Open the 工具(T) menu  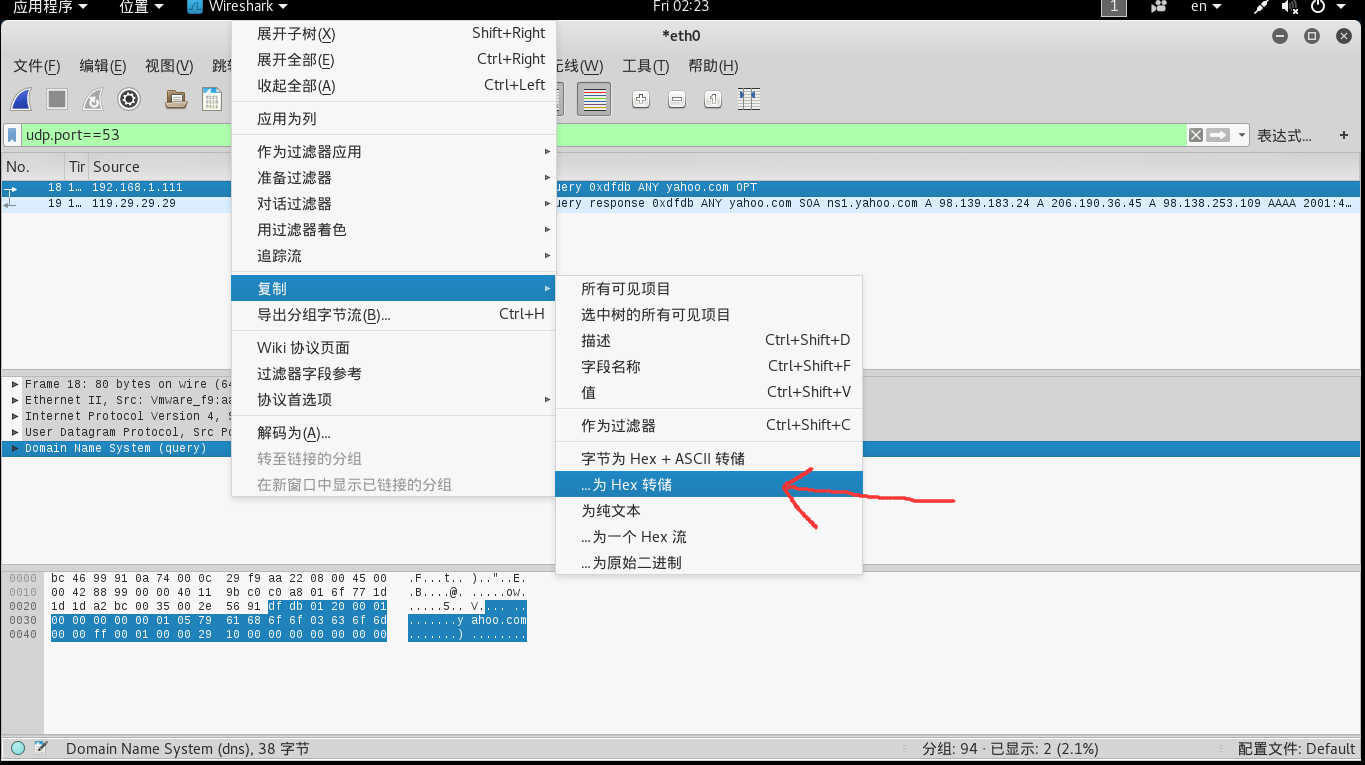pos(645,66)
